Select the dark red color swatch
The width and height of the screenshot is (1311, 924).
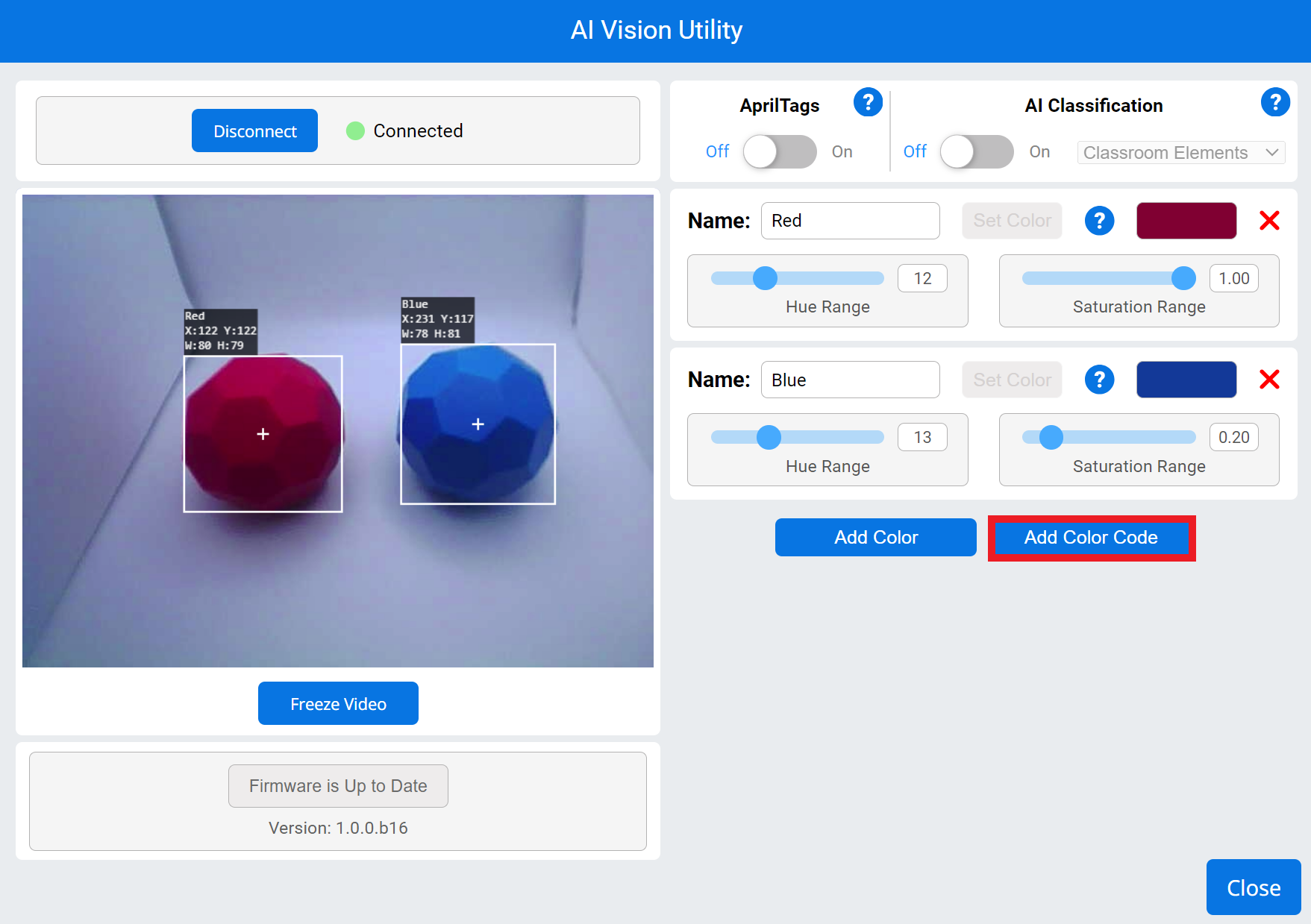pos(1186,220)
